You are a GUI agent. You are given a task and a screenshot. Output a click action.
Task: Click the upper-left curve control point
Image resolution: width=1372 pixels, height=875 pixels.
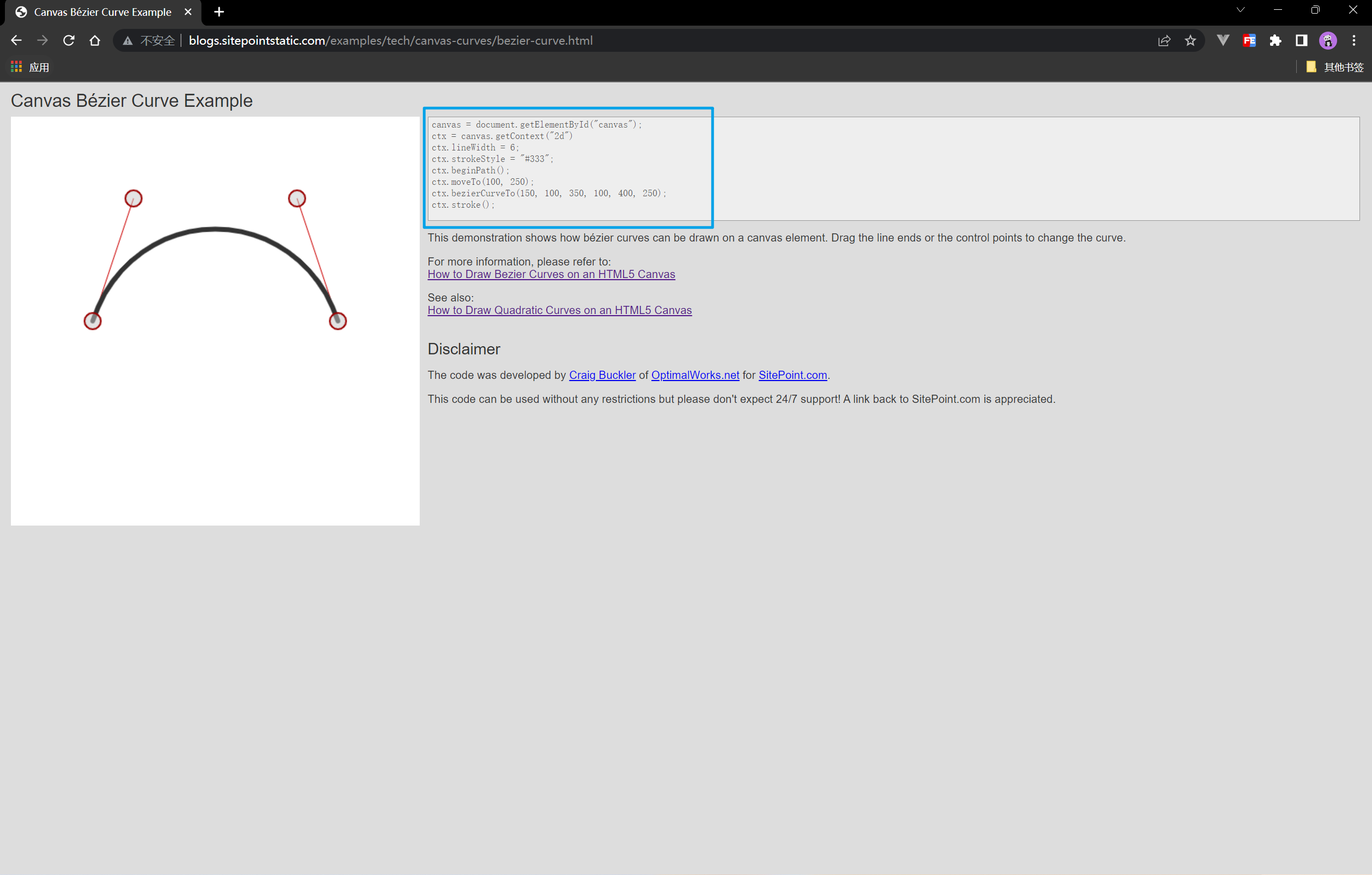[x=134, y=198]
